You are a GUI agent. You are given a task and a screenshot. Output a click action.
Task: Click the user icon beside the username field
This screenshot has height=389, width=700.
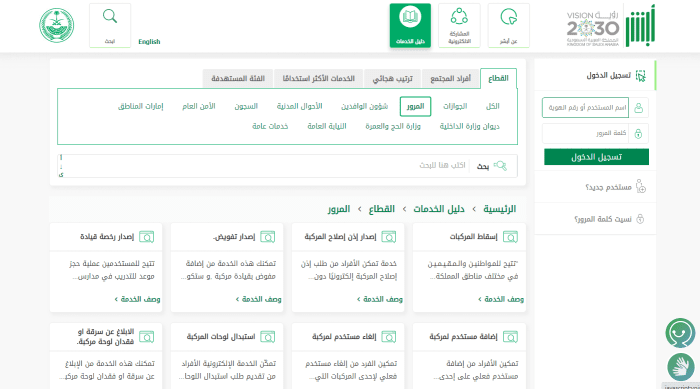click(x=638, y=108)
